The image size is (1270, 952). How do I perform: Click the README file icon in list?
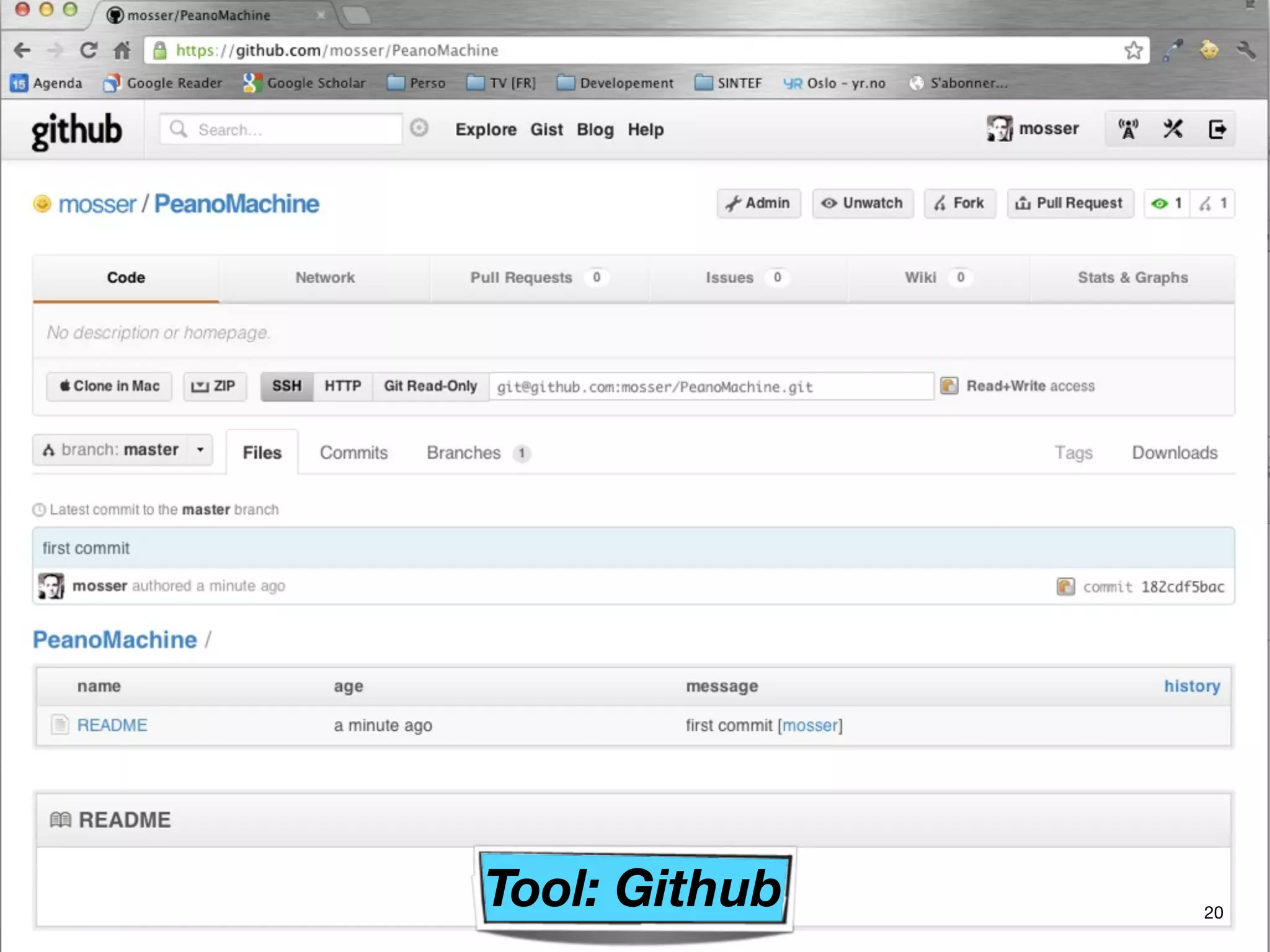point(60,725)
